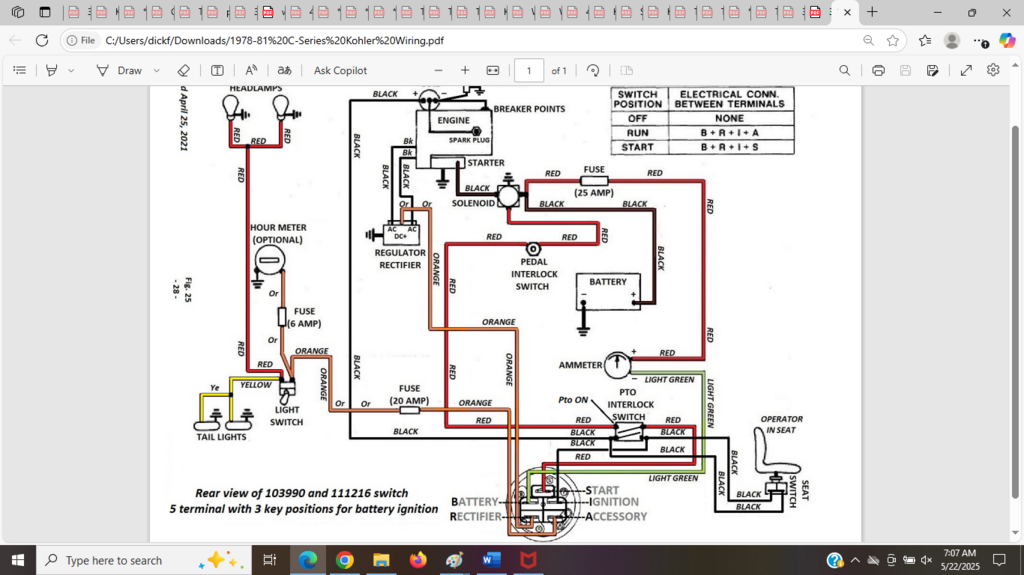
Task: Toggle the Draw tool on
Action: [x=119, y=71]
